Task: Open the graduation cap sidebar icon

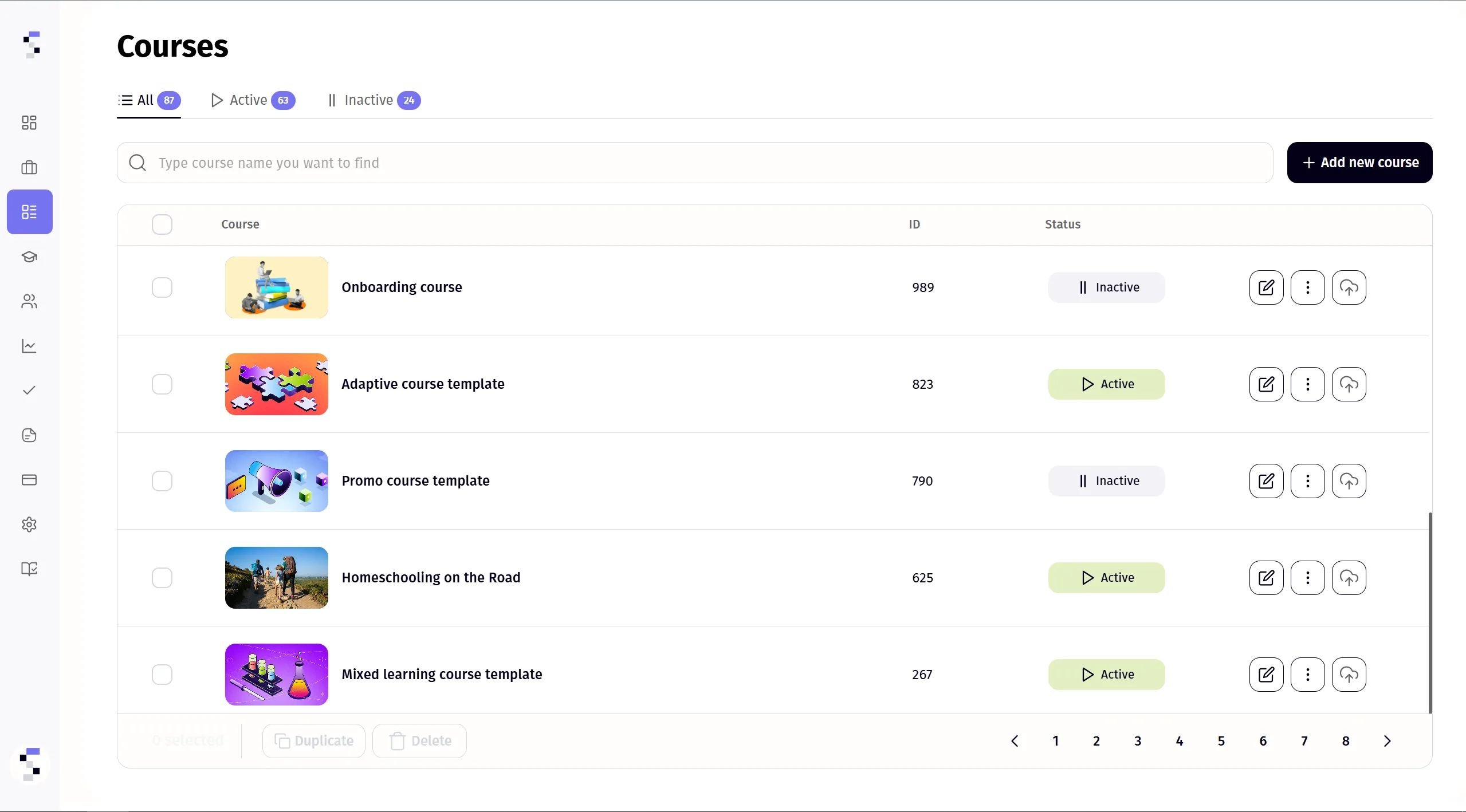Action: 29,257
